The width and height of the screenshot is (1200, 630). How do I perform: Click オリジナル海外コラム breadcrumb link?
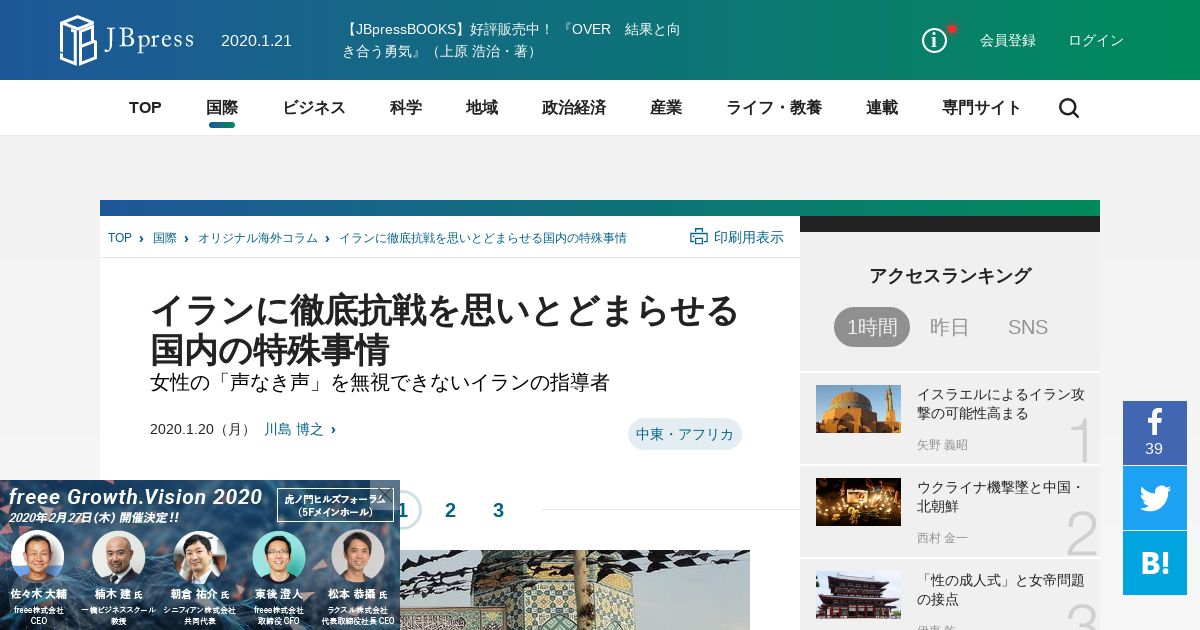257,238
